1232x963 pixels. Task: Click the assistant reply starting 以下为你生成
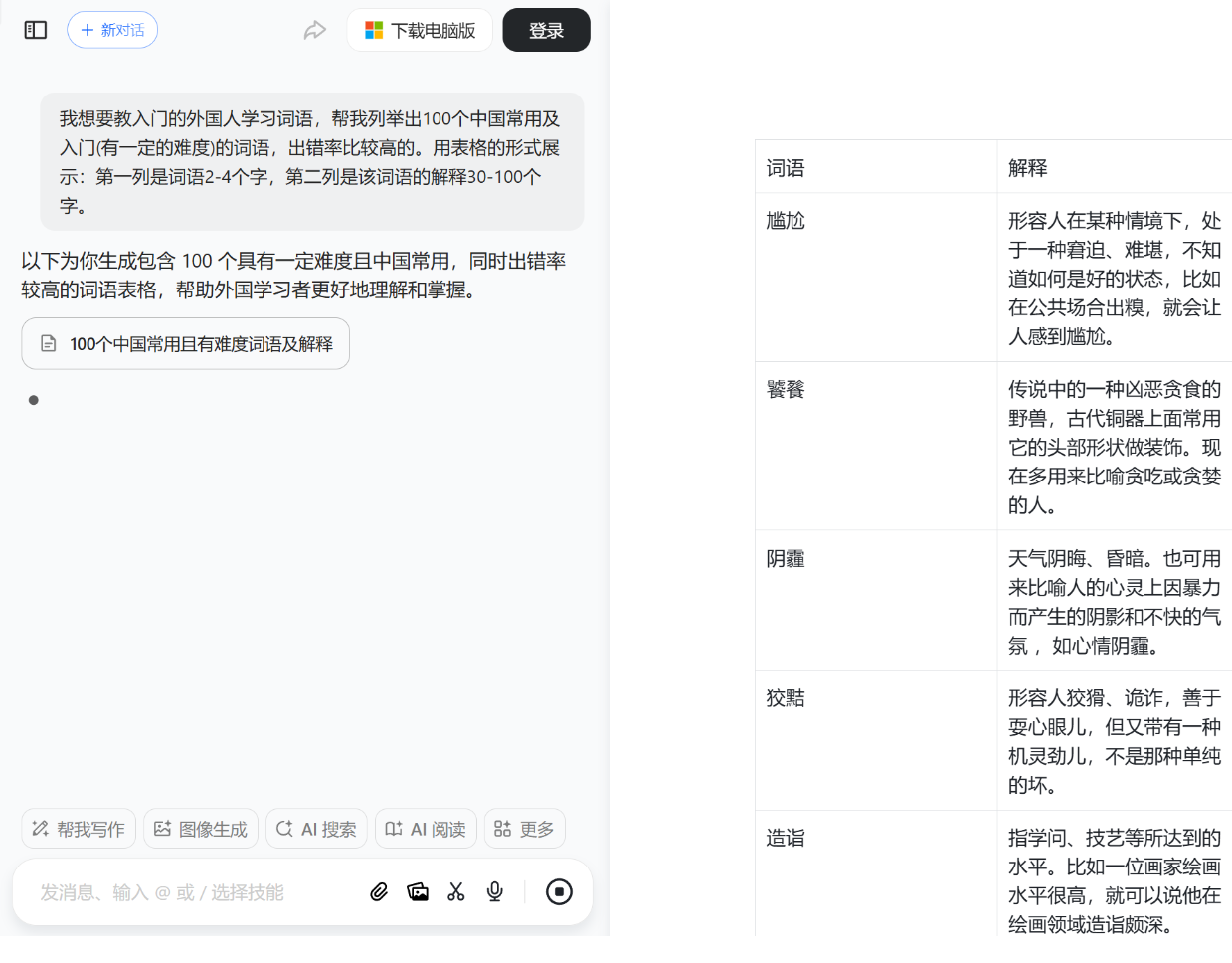click(x=293, y=276)
